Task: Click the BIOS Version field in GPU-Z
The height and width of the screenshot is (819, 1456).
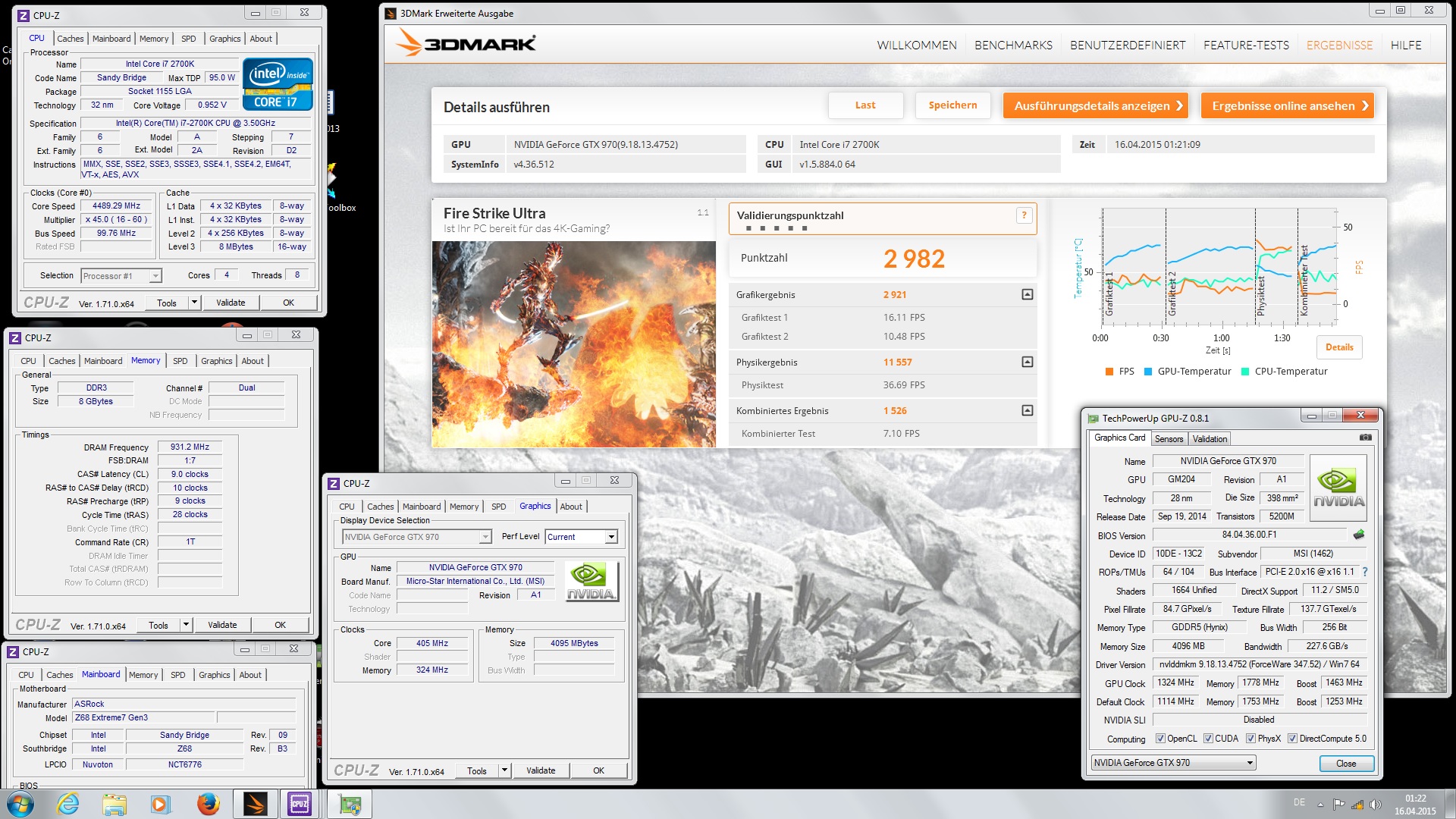Action: (1249, 535)
